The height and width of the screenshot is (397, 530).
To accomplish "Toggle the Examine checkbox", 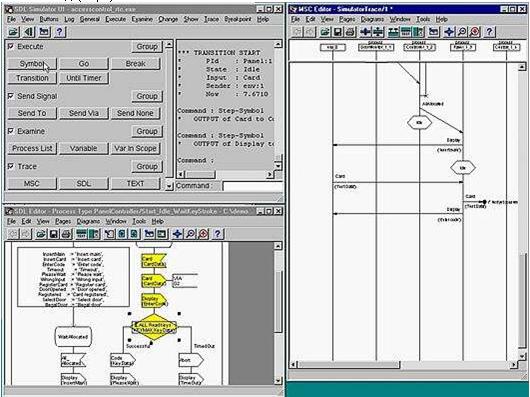I will pyautogui.click(x=11, y=131).
